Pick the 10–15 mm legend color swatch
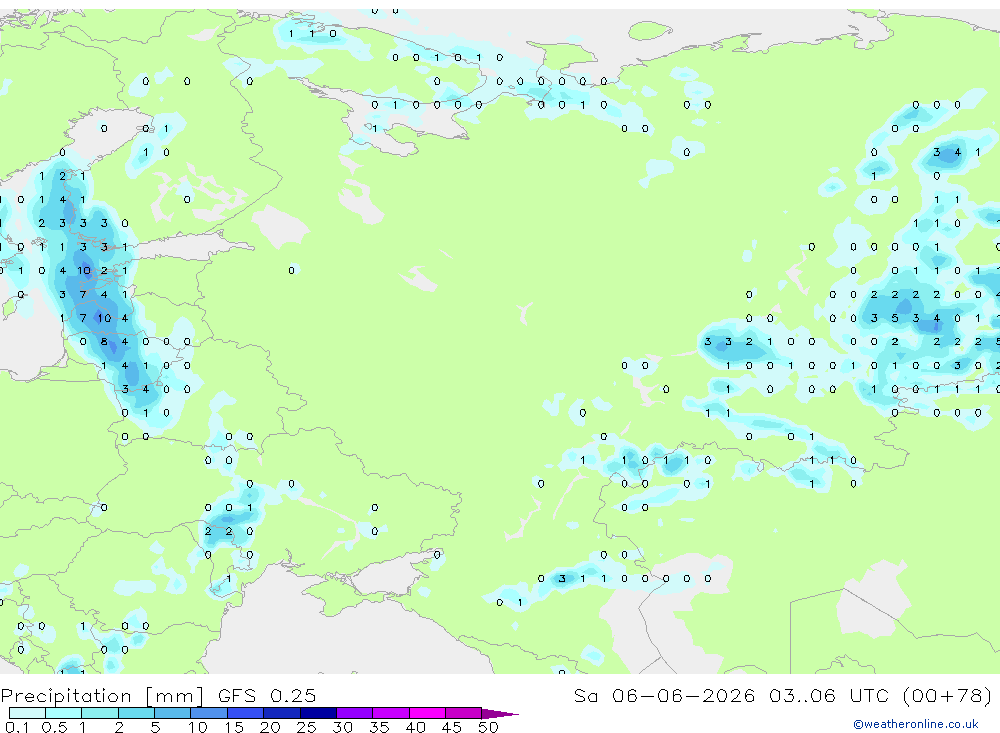This screenshot has width=1000, height=733. [209, 713]
